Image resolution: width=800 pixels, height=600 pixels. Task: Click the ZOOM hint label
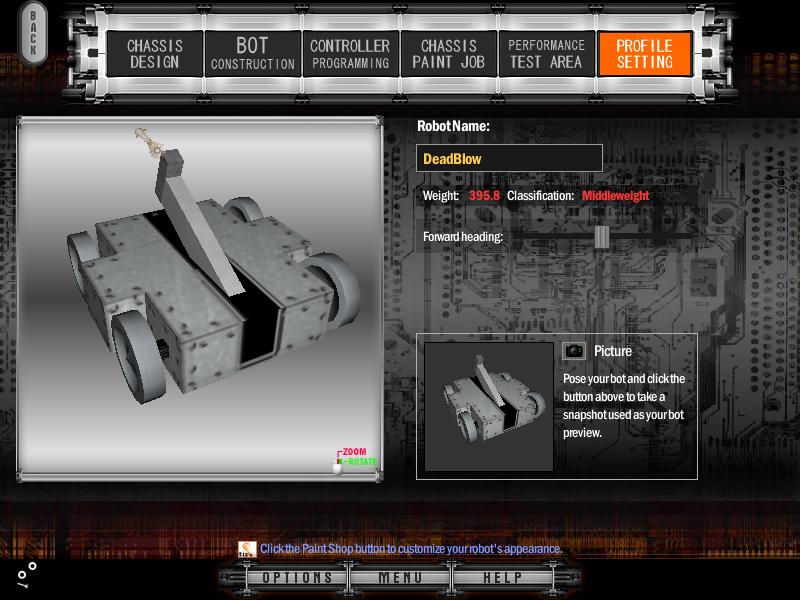tap(354, 452)
